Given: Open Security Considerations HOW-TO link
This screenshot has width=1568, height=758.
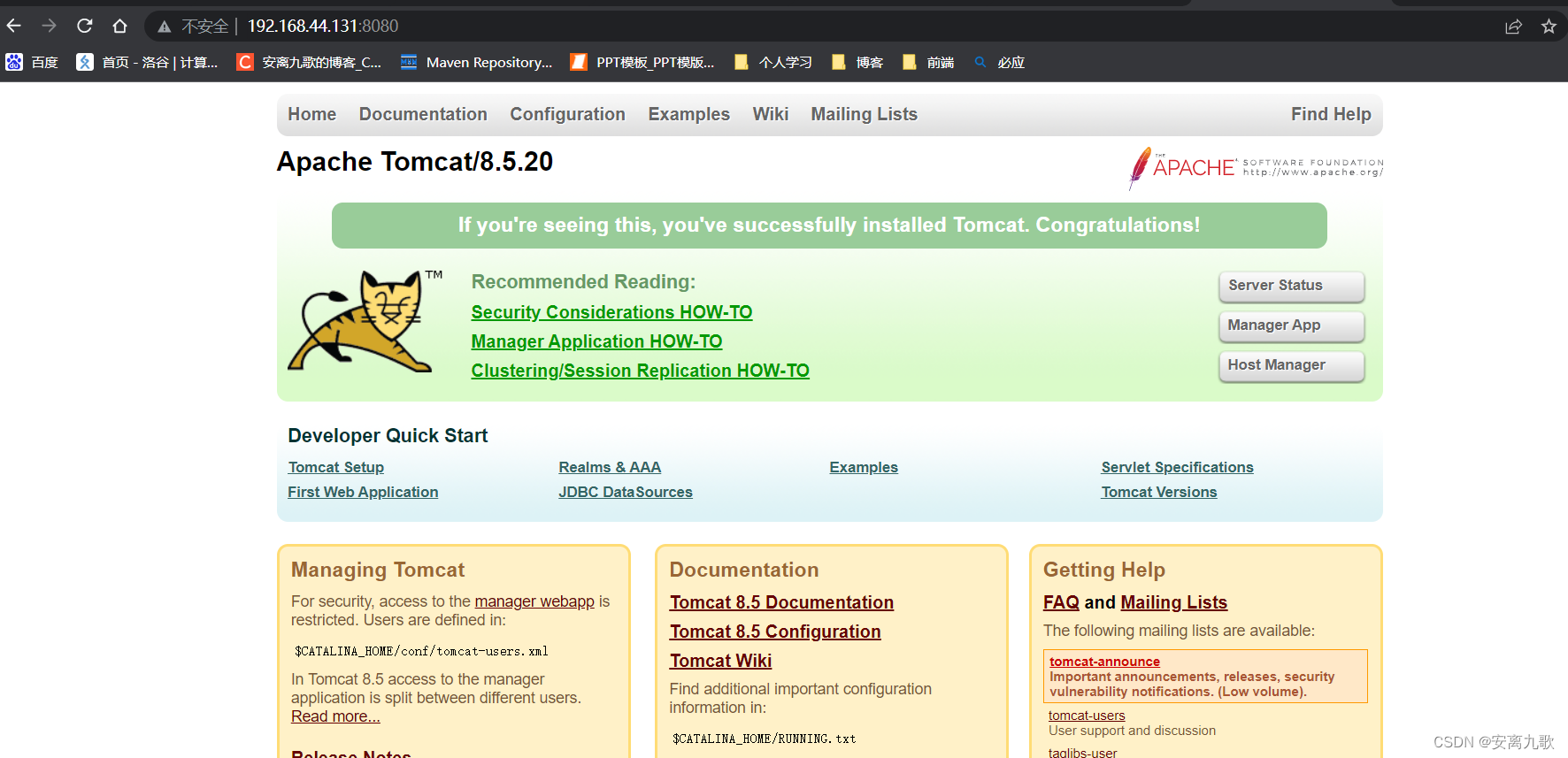Looking at the screenshot, I should point(611,312).
